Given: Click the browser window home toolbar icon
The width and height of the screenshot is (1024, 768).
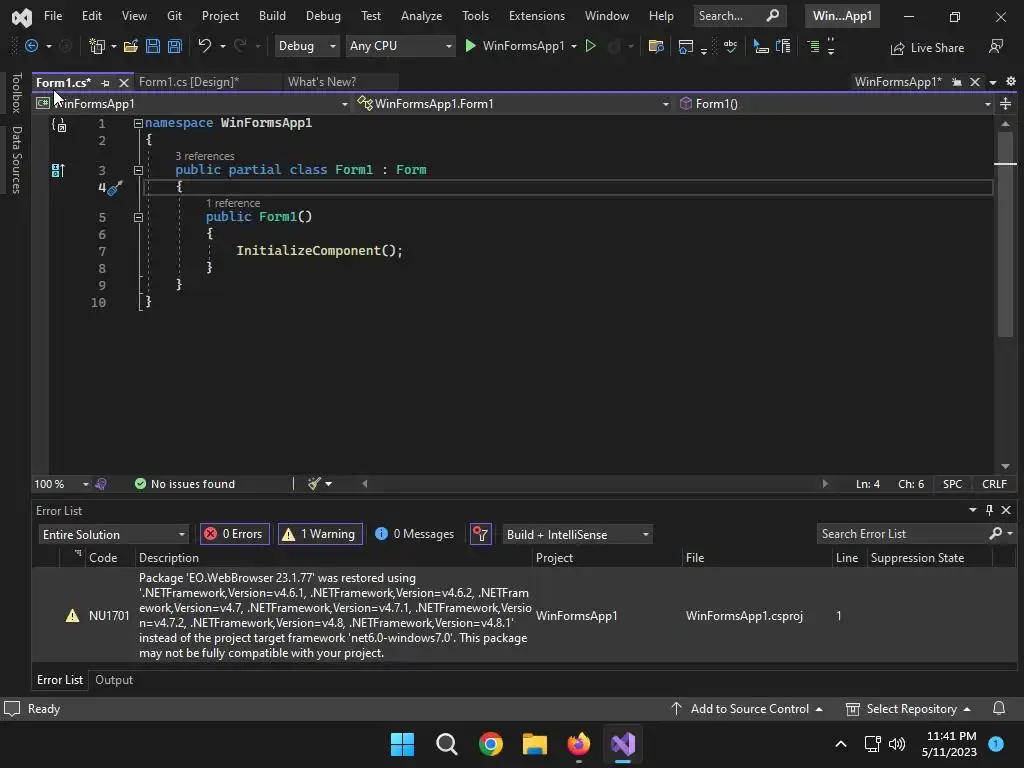Looking at the screenshot, I should click(686, 46).
